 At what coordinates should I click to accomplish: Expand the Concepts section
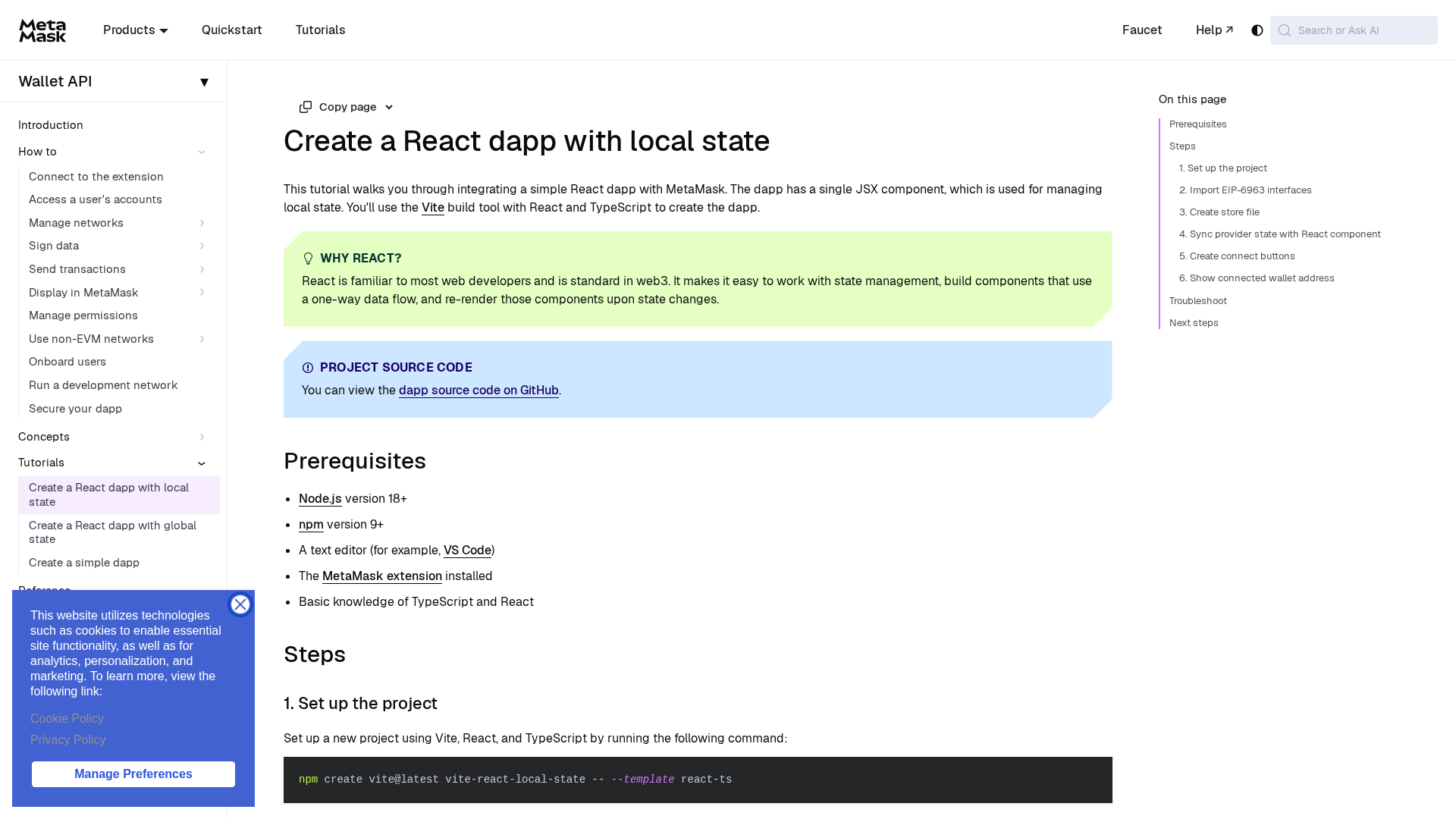pyautogui.click(x=202, y=437)
